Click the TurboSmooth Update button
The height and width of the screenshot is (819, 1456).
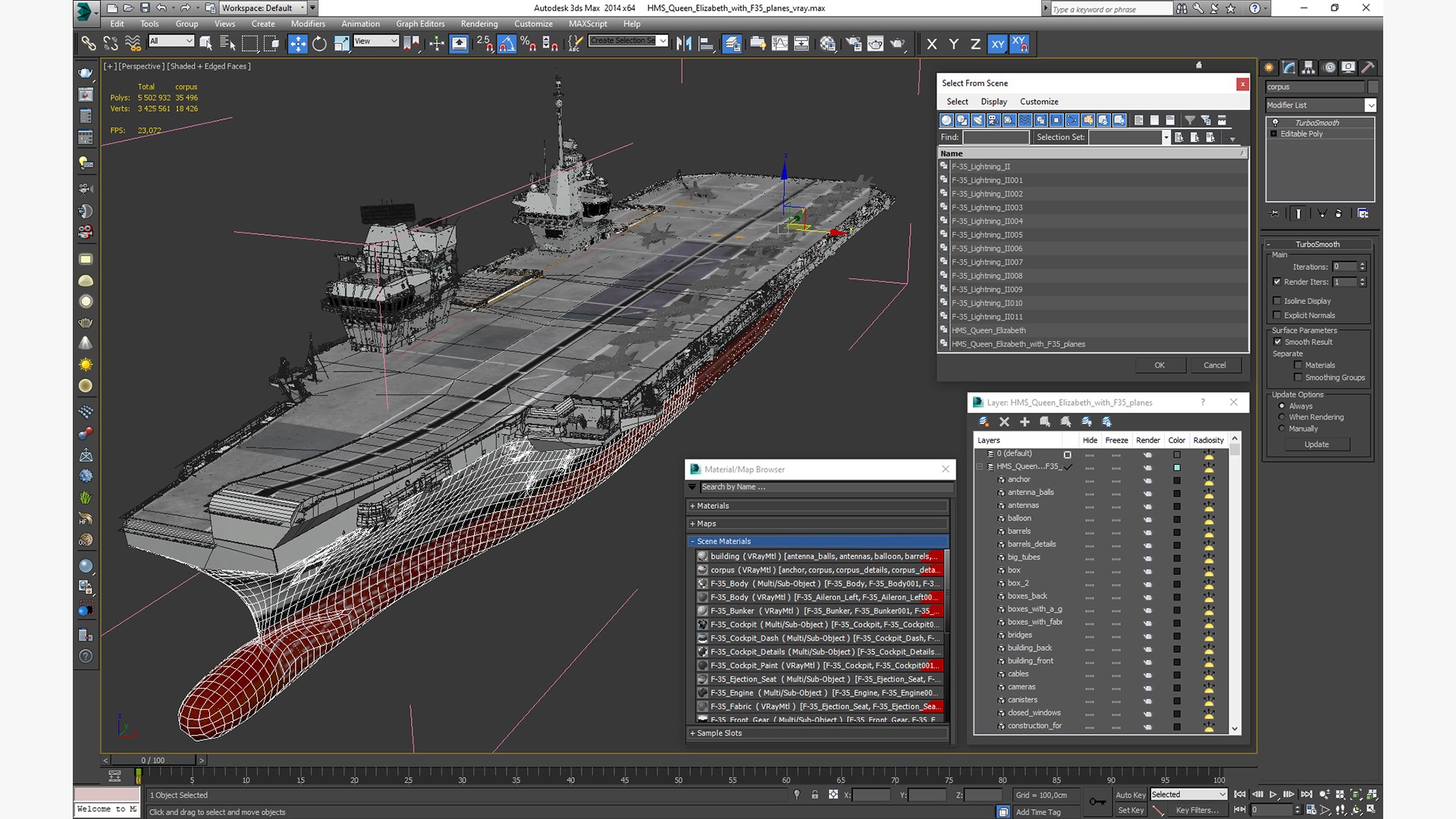click(1316, 444)
